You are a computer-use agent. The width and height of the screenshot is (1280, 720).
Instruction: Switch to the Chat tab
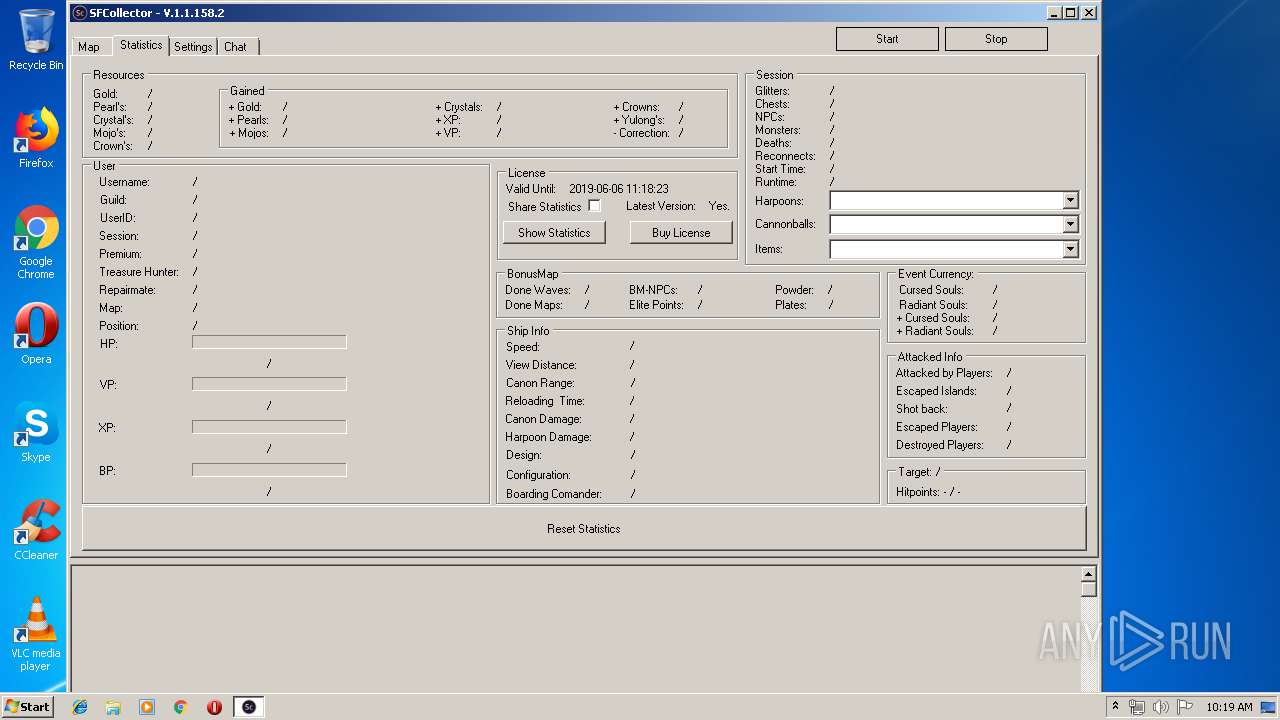click(x=236, y=47)
